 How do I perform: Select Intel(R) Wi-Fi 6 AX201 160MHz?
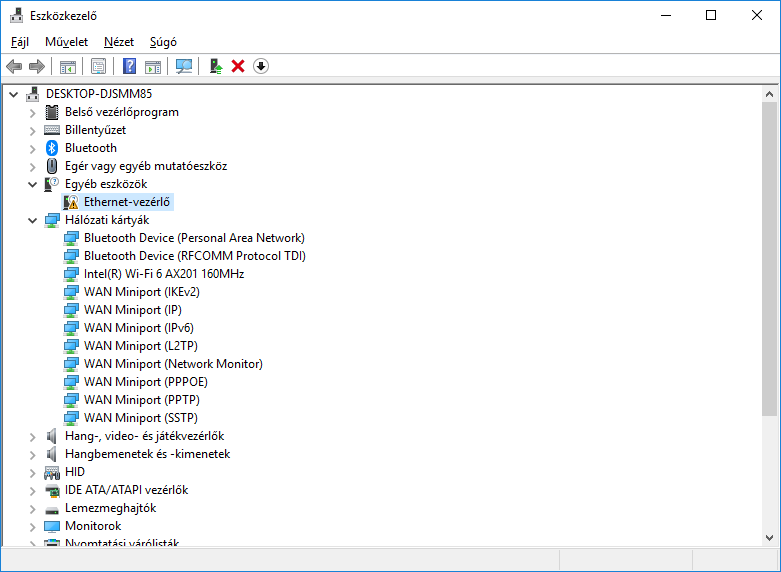tap(164, 274)
